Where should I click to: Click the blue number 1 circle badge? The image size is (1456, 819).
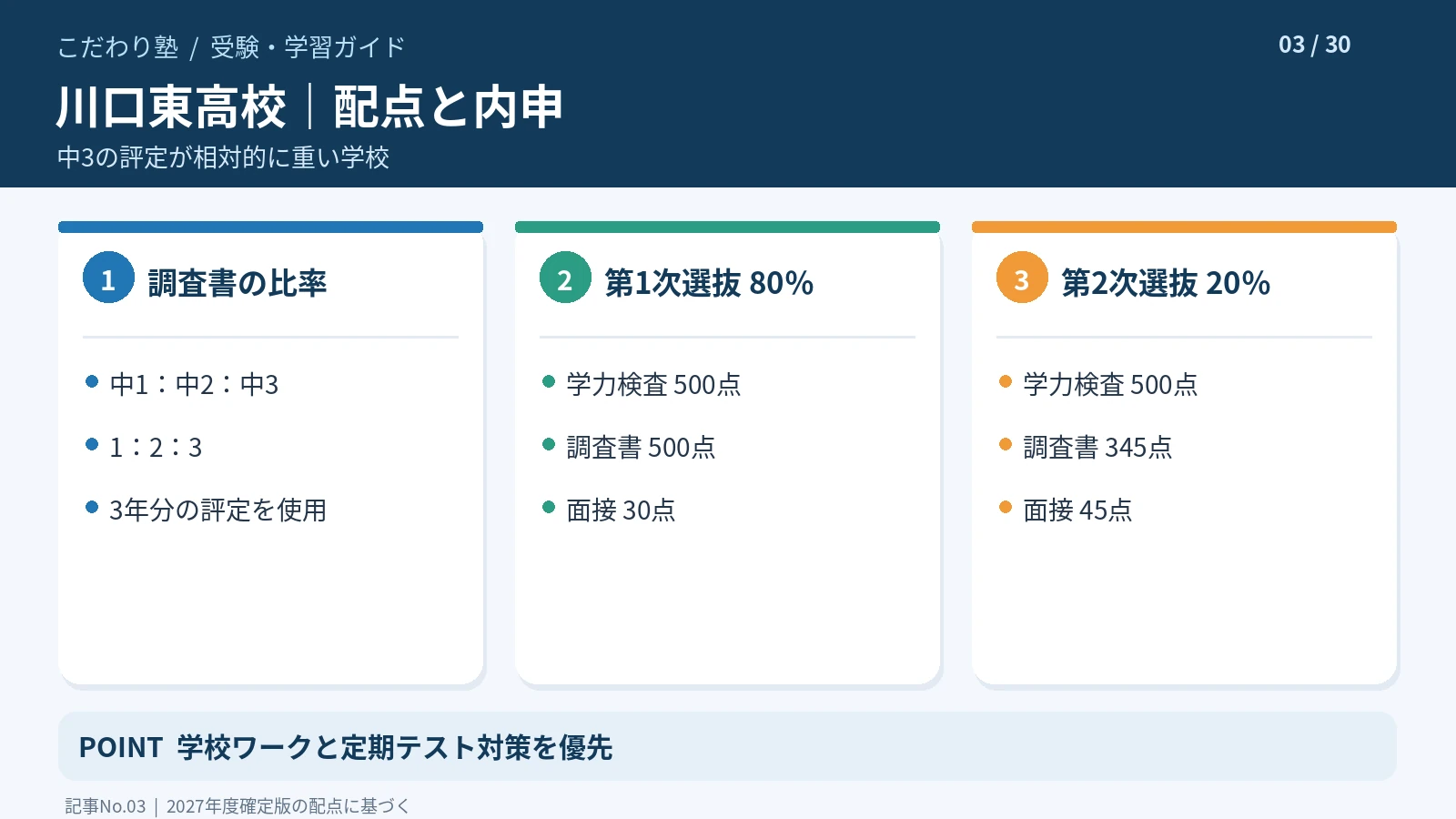pos(108,278)
